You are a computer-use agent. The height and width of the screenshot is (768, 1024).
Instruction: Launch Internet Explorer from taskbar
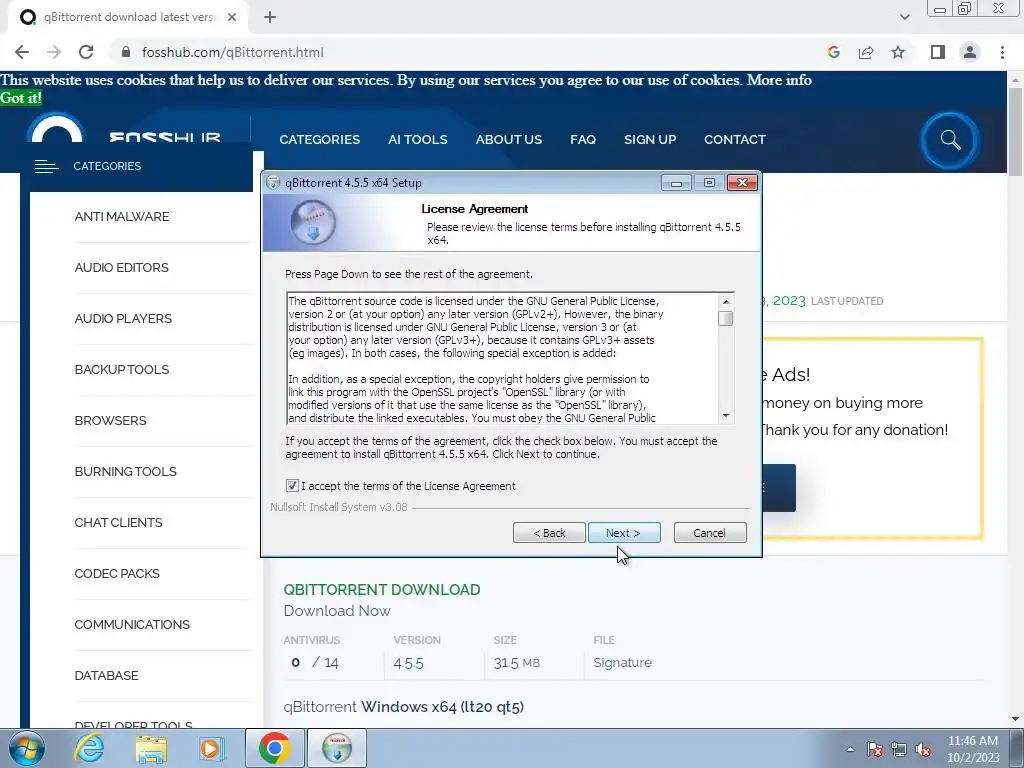[89, 748]
